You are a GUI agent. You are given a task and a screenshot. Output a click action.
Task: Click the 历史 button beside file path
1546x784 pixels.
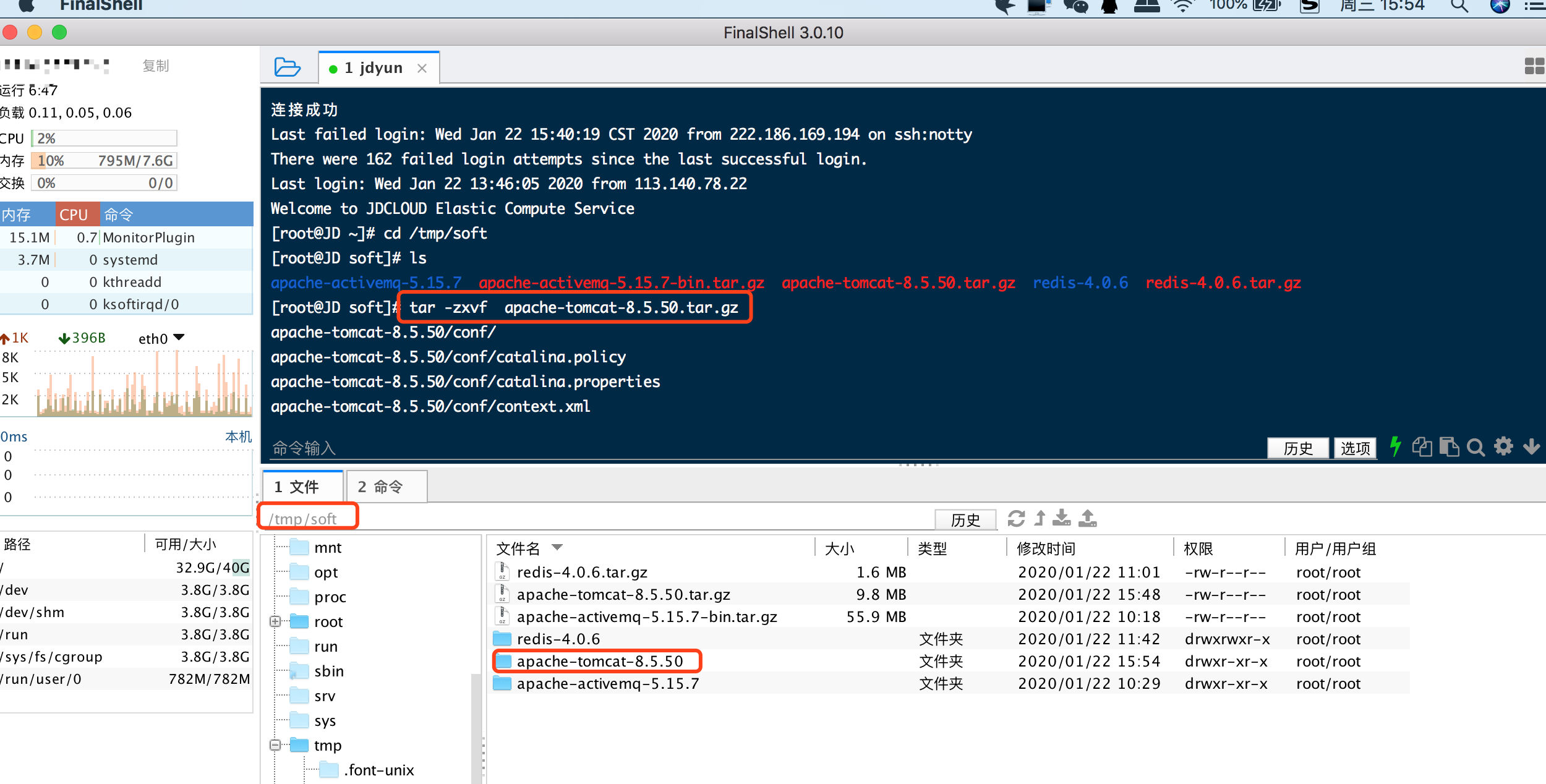click(x=965, y=520)
